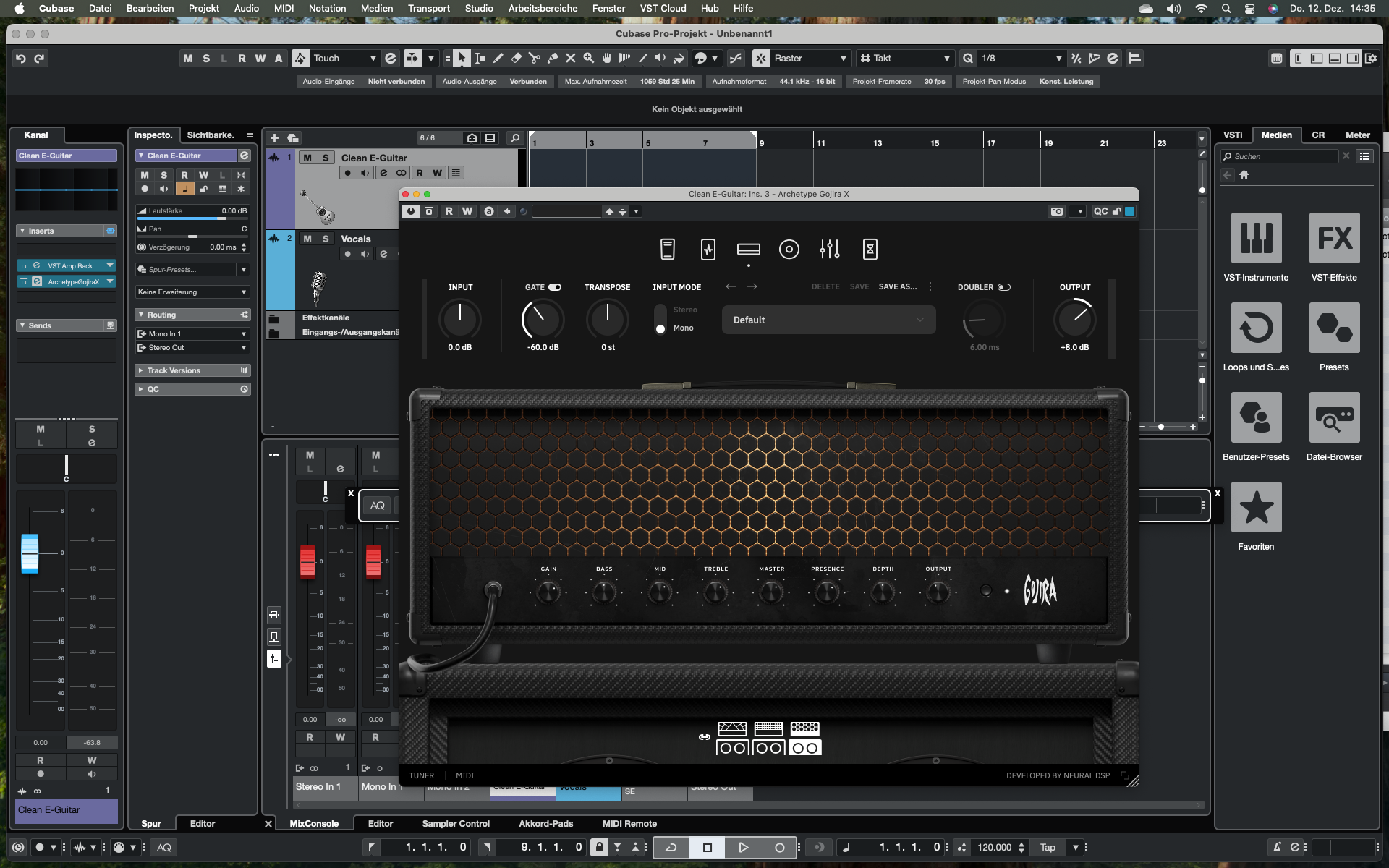Open the amp head section in Gojira plugin
The width and height of the screenshot is (1389, 868).
tap(749, 250)
